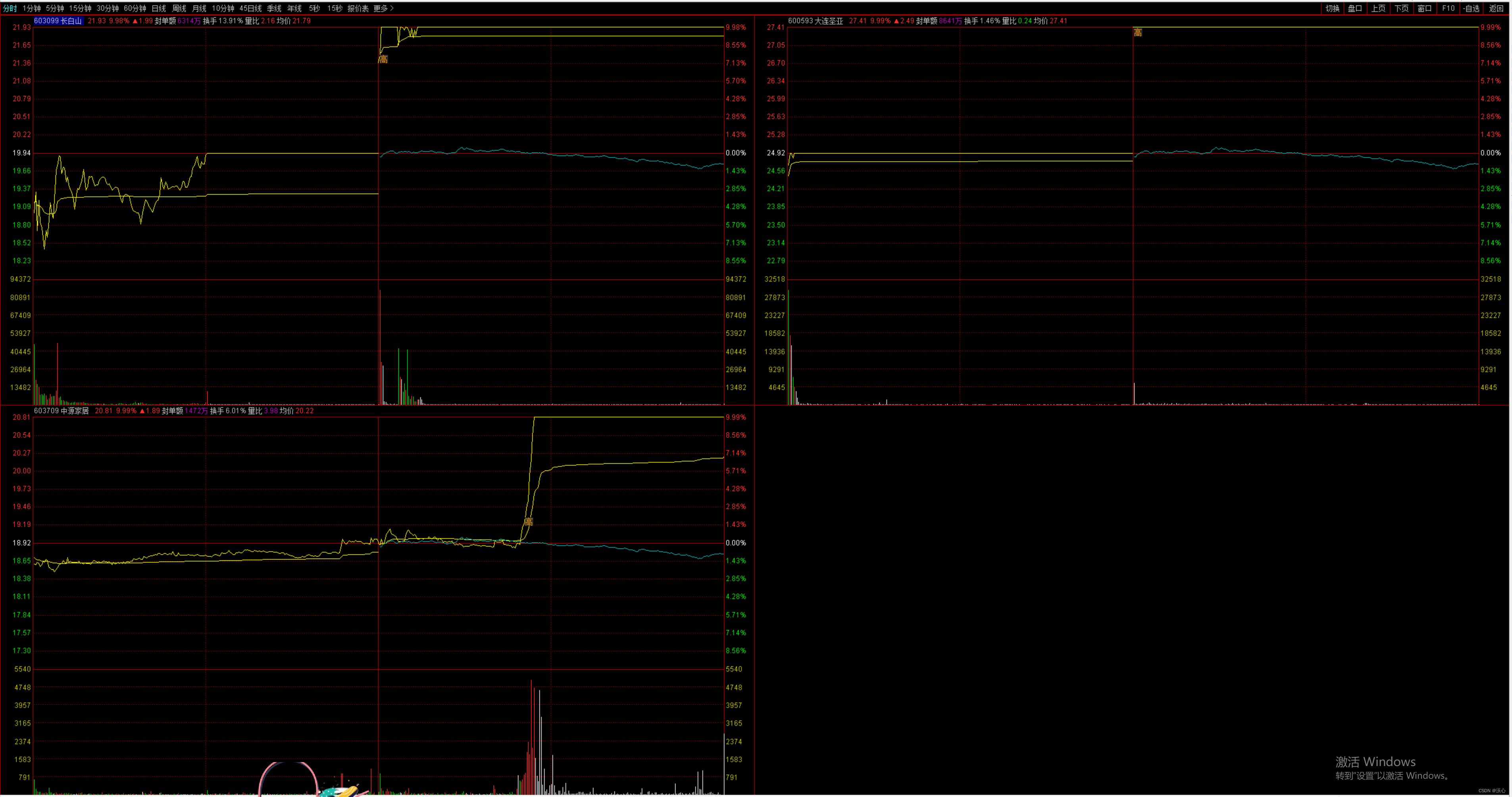
Task: Click 大连圣亚 封单额 value 8641万
Action: pyautogui.click(x=950, y=21)
